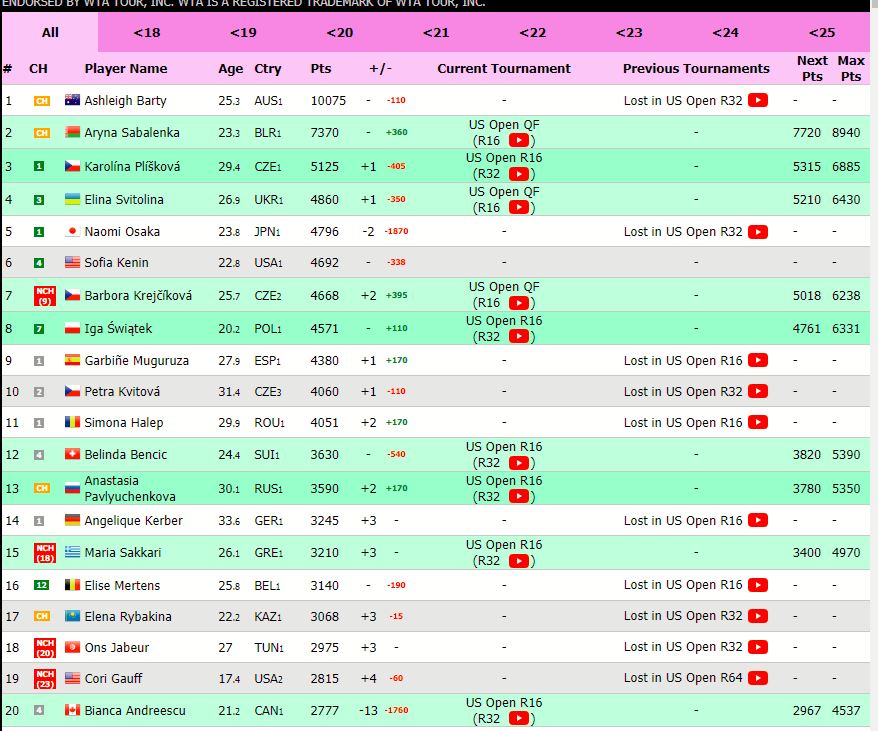
Task: Select the <24 age tab
Action: (x=725, y=32)
